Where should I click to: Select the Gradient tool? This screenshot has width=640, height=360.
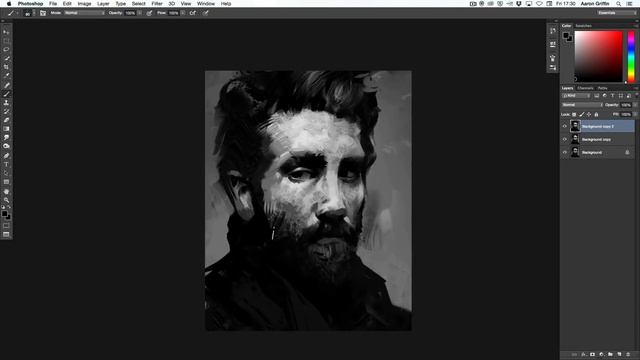point(6,129)
